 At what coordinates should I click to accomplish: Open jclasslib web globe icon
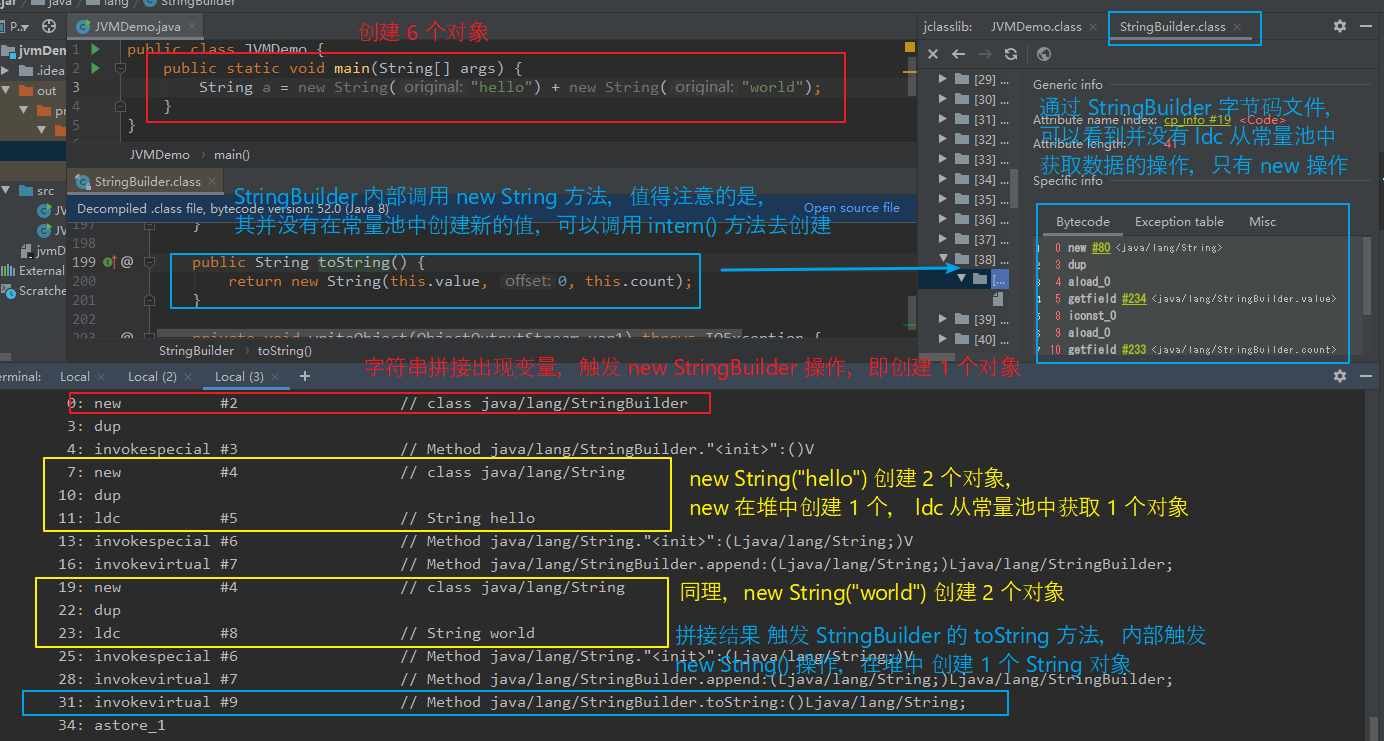(1044, 54)
